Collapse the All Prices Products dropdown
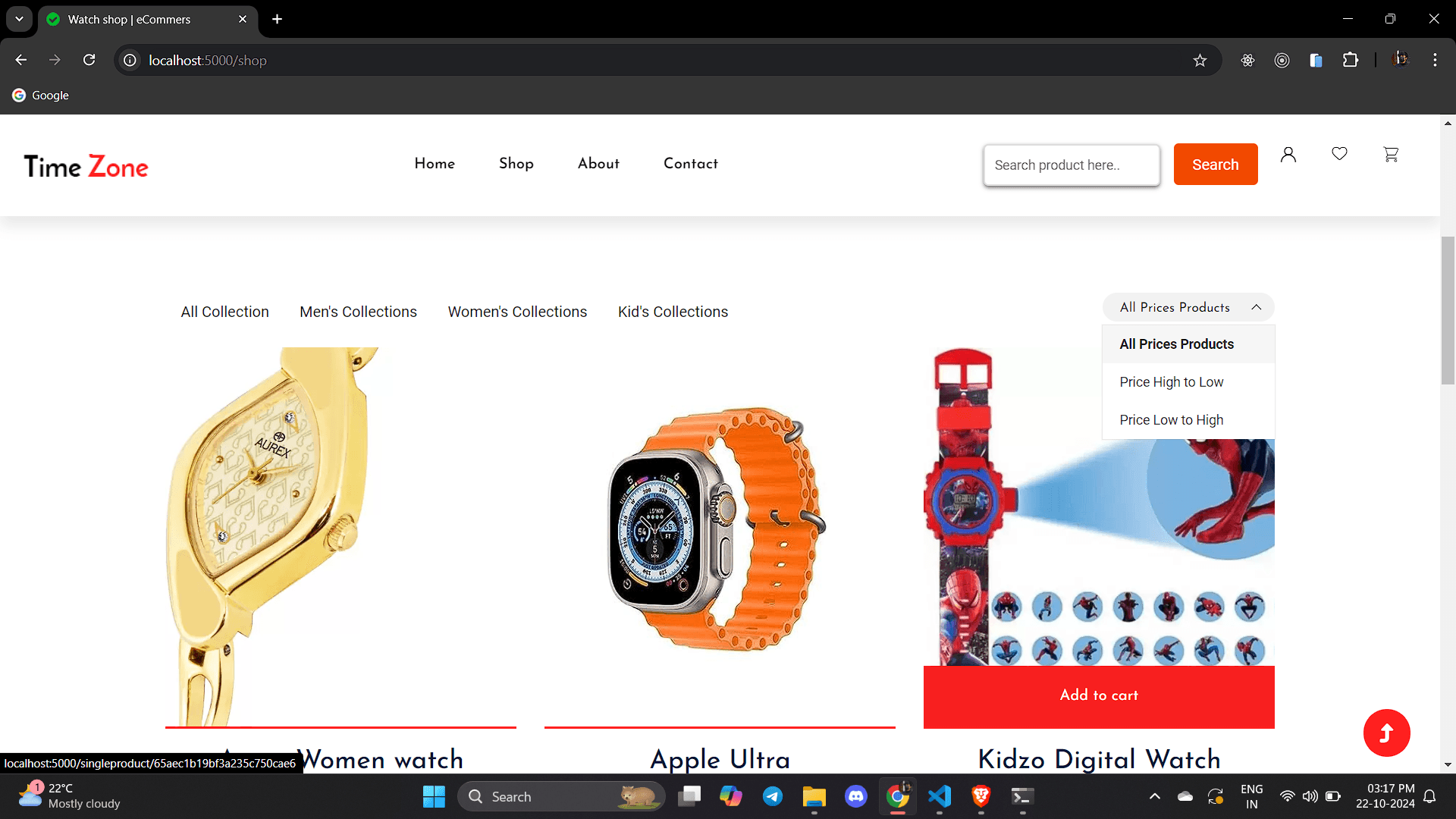Viewport: 1456px width, 819px height. pos(1188,307)
